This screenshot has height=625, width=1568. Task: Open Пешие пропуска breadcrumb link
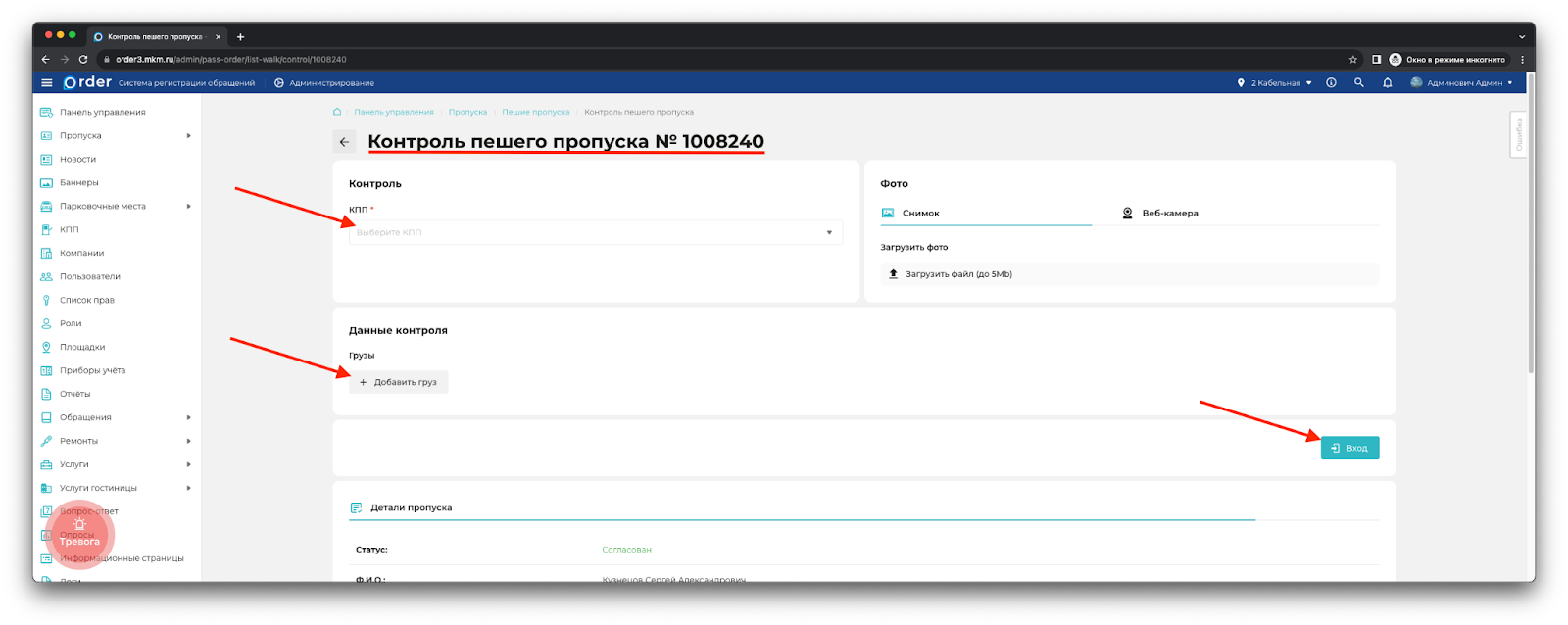[535, 112]
